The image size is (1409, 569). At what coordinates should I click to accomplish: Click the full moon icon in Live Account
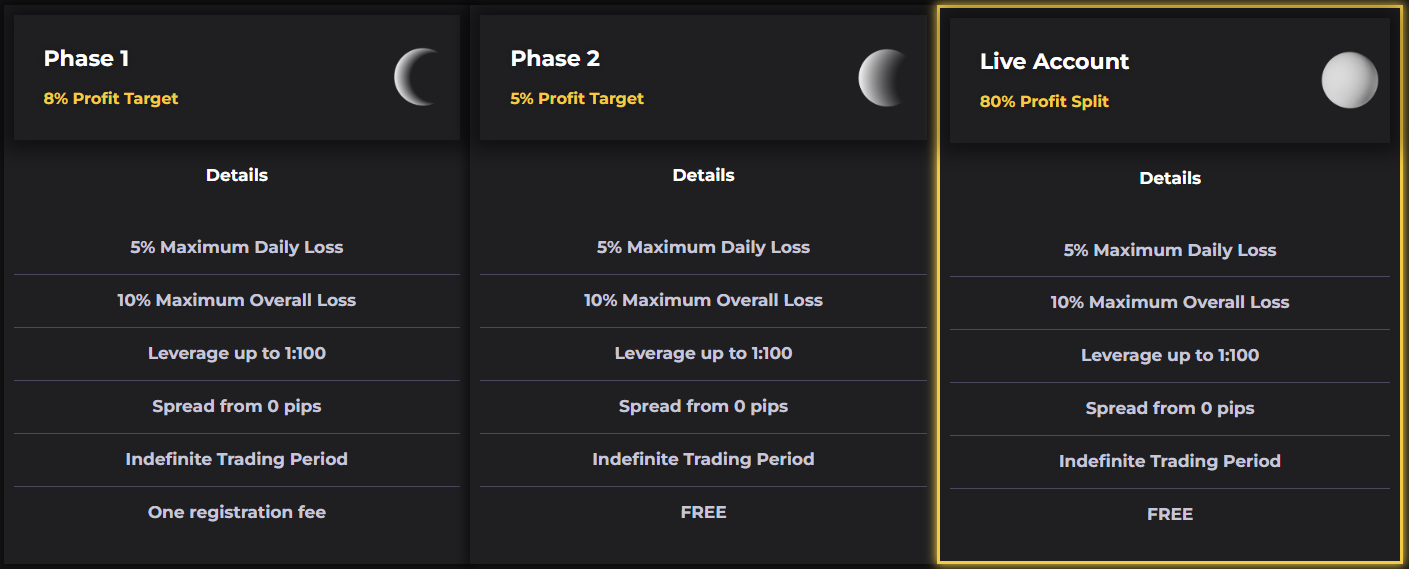click(1350, 80)
